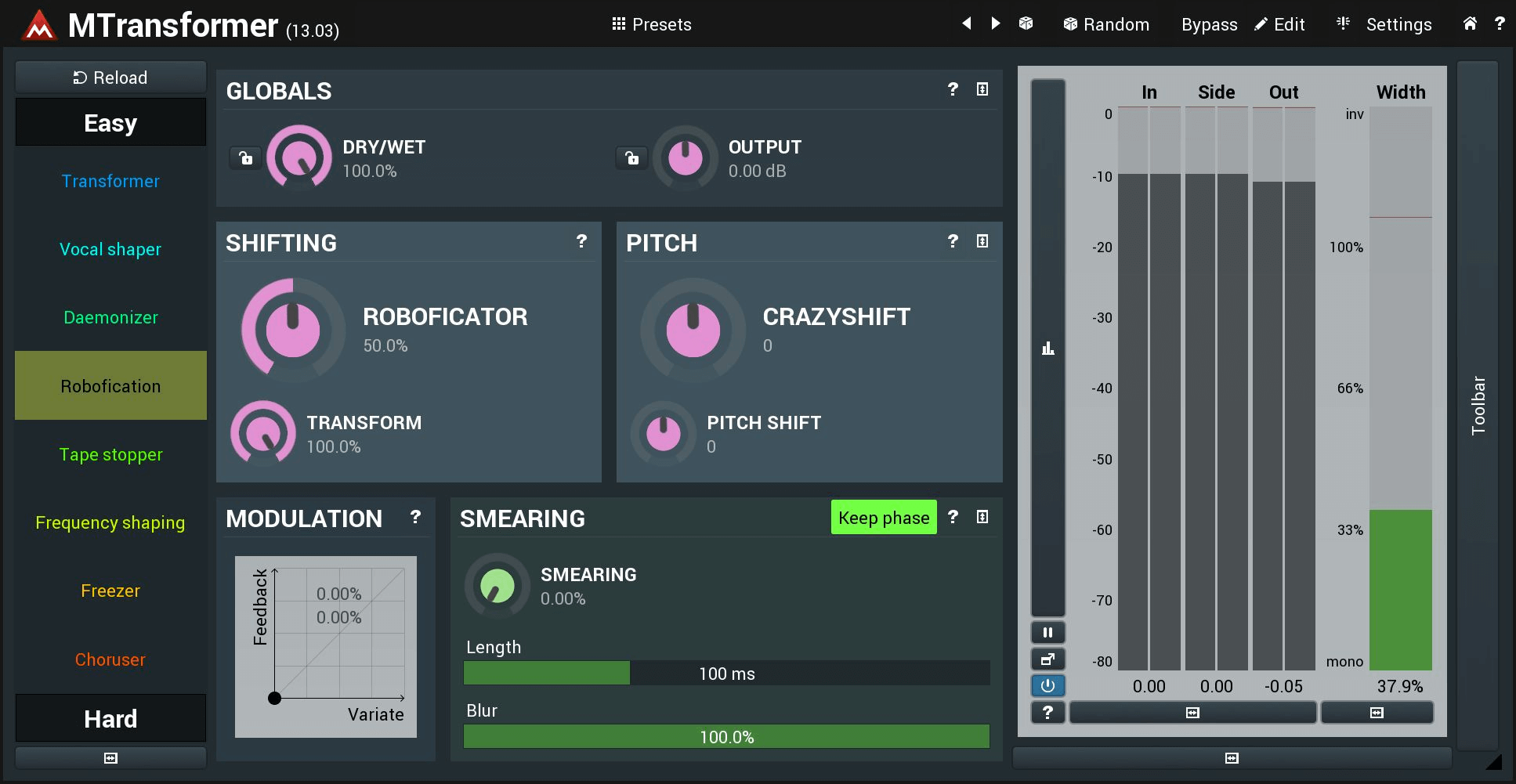
Task: Open the Modulation section help
Action: pos(415,517)
